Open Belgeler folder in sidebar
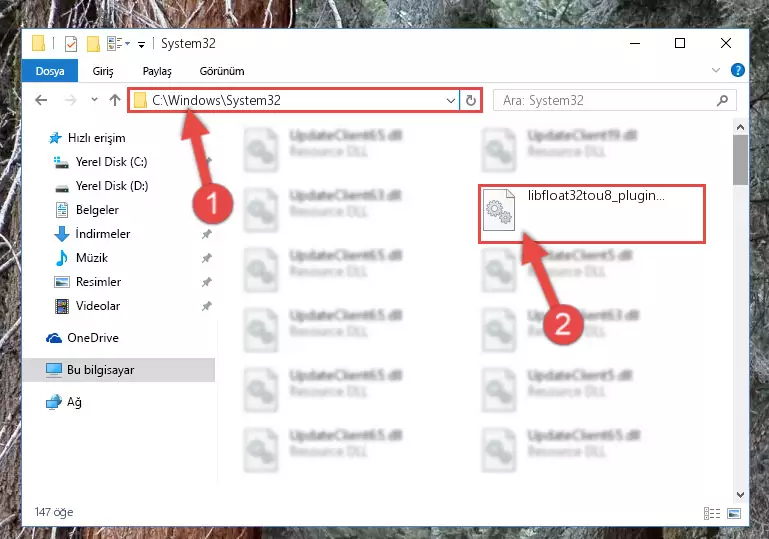Screen dimensions: 769x539 [x=97, y=210]
